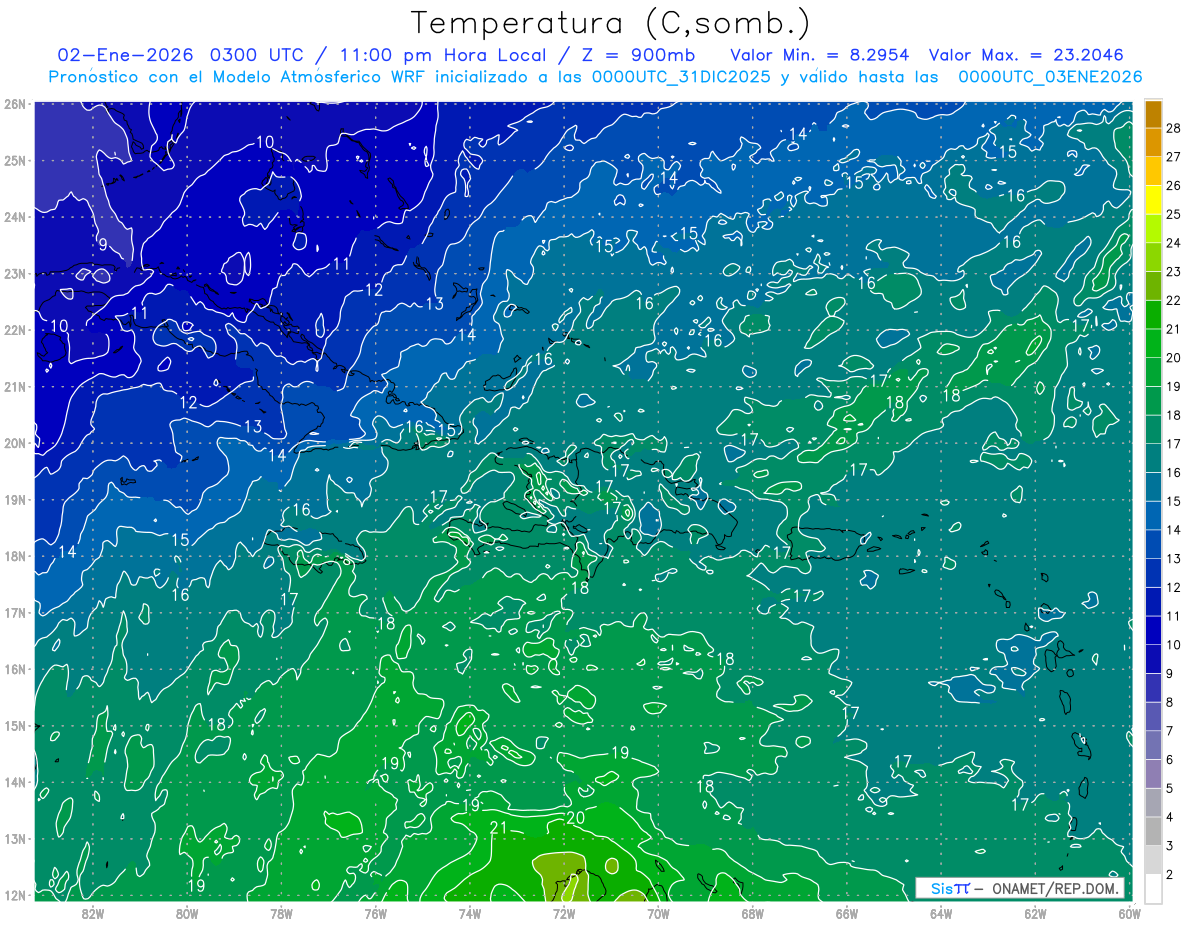Select the 64W longitude axis label

point(941,913)
